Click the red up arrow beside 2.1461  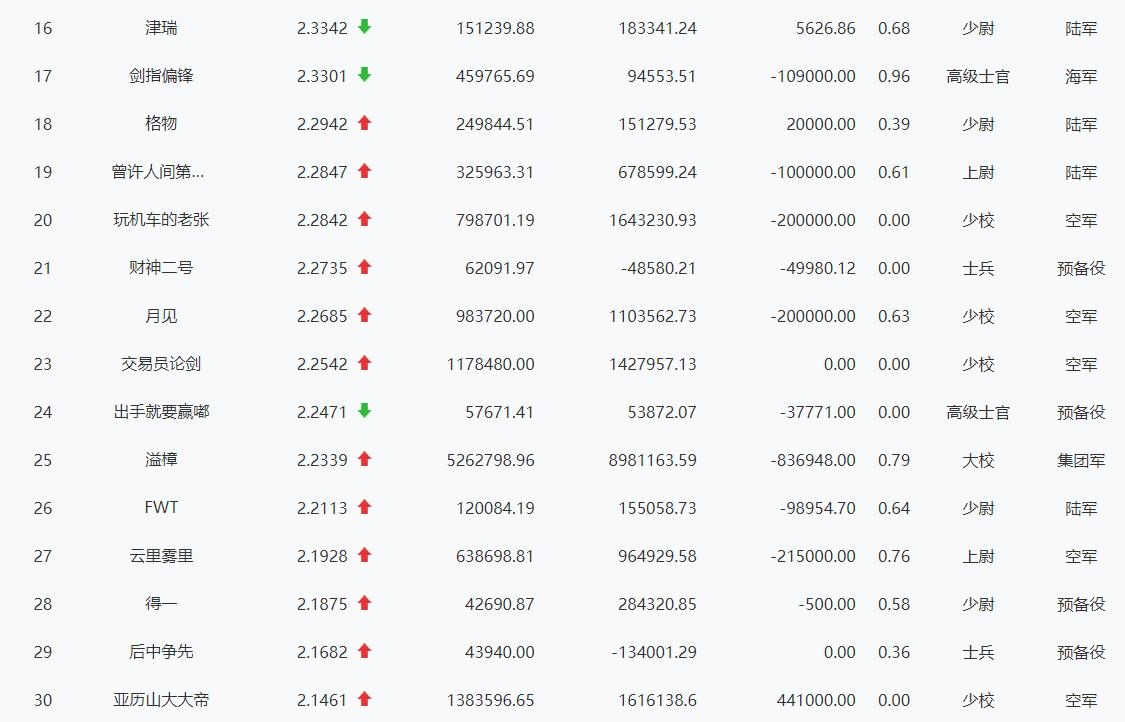tap(365, 699)
